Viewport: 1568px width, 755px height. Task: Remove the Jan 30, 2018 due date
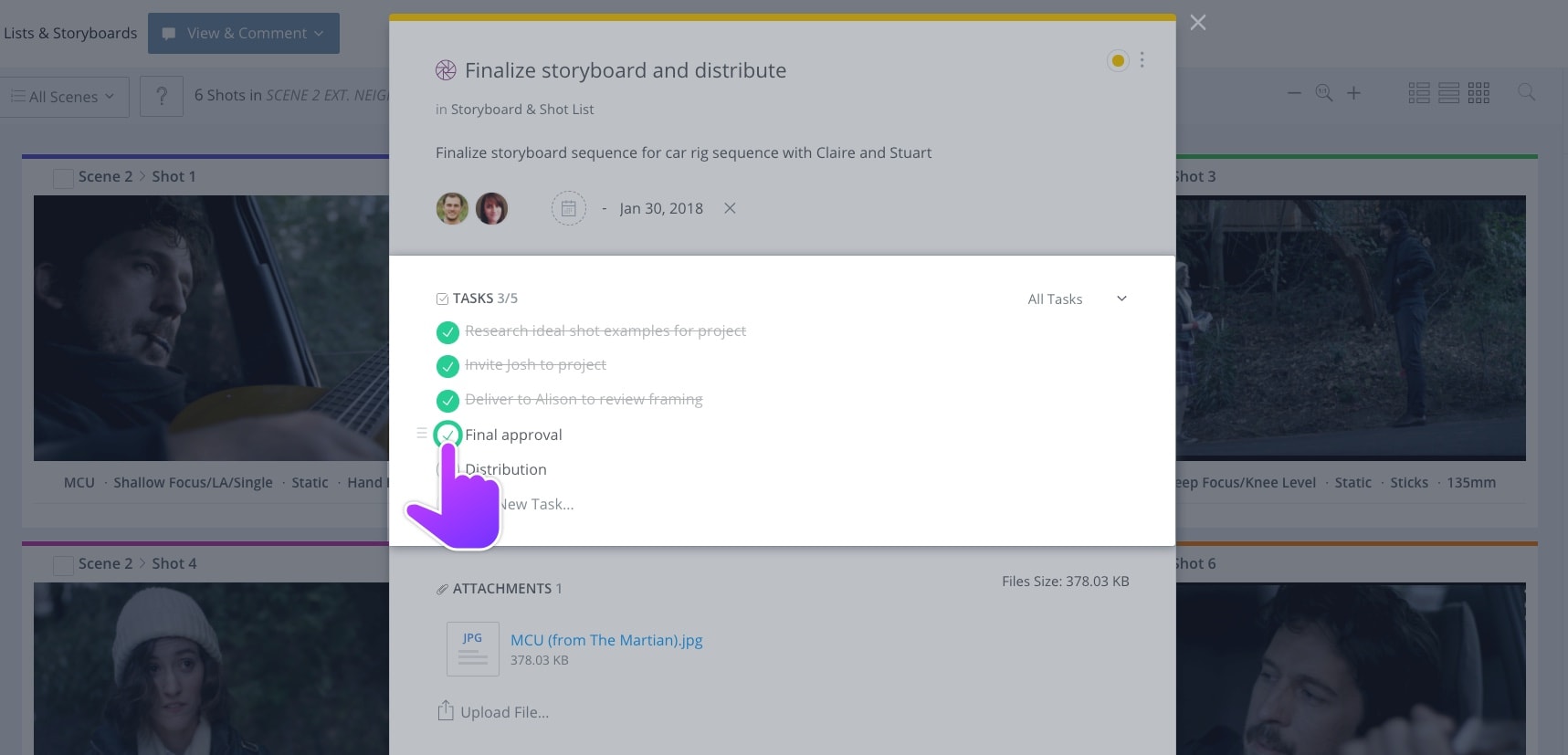[730, 208]
